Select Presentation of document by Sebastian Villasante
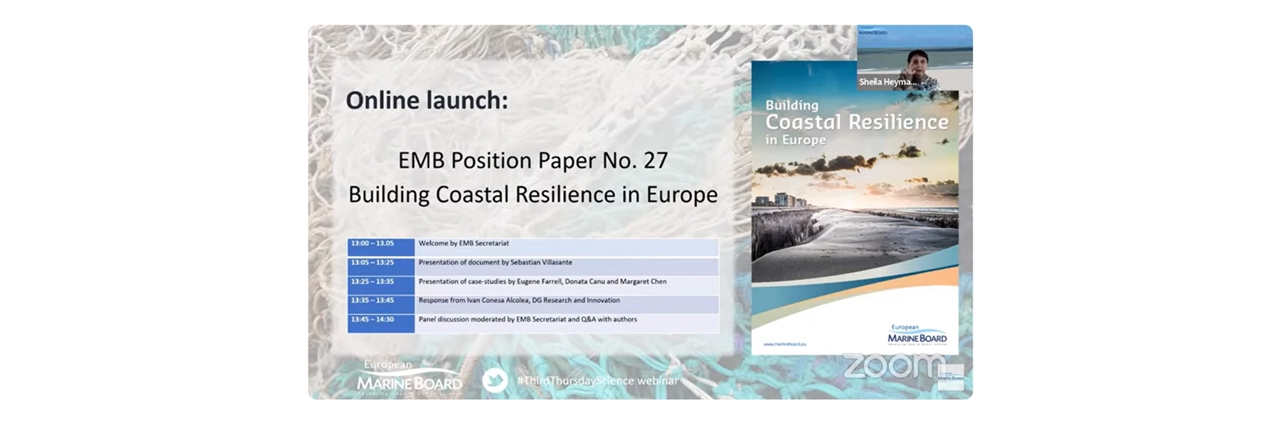The width and height of the screenshot is (1274, 429). pyautogui.click(x=567, y=266)
